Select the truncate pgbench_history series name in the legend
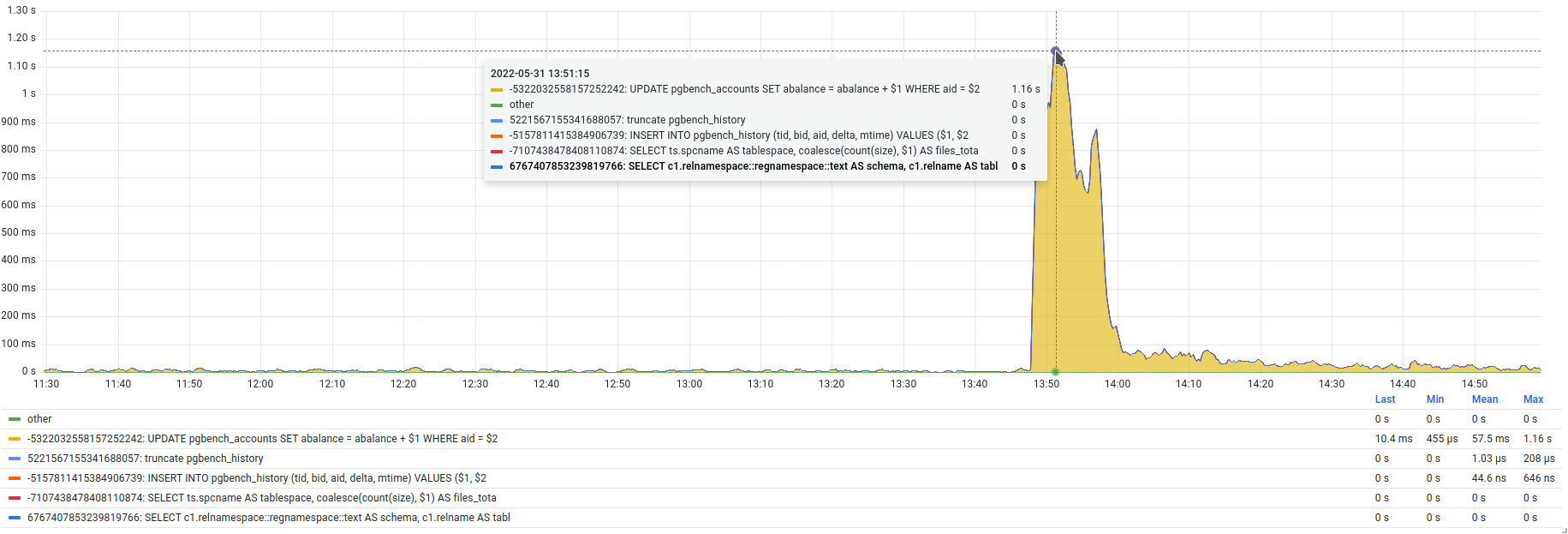The height and width of the screenshot is (534, 1568). coord(146,459)
